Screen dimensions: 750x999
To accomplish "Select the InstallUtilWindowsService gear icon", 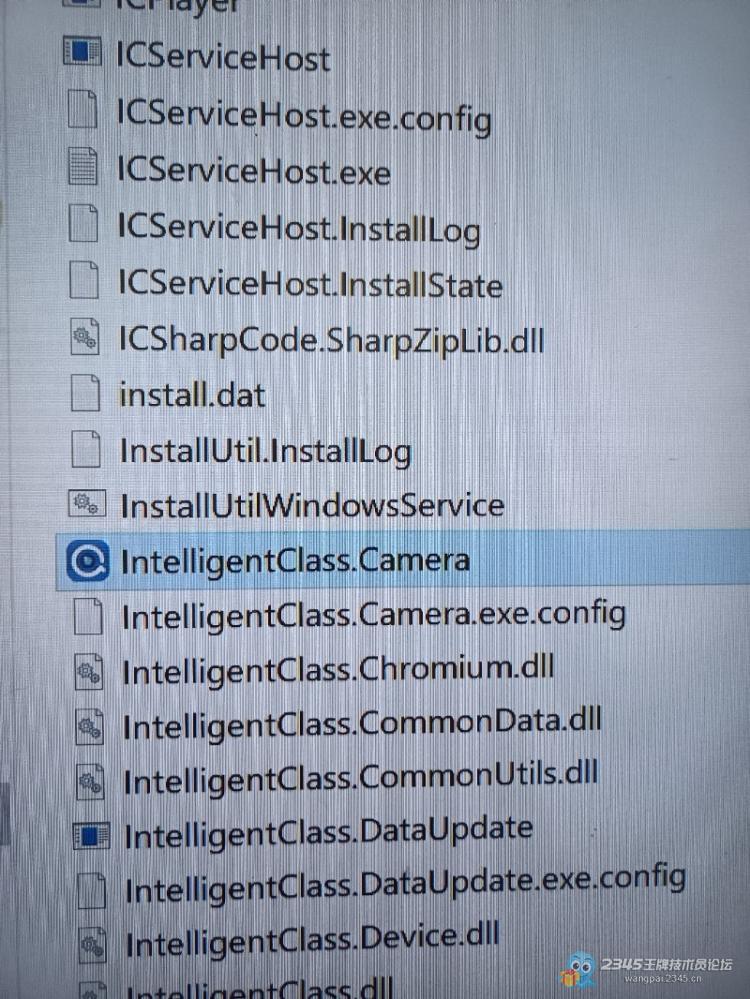I will [87, 504].
